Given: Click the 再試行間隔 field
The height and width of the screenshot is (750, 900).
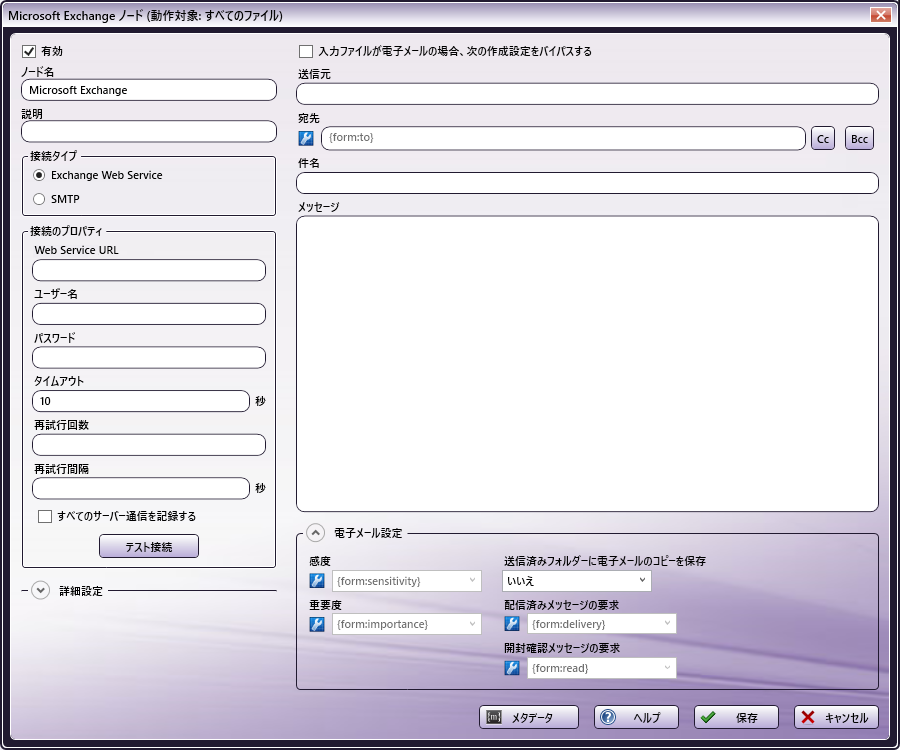Looking at the screenshot, I should coord(141,488).
